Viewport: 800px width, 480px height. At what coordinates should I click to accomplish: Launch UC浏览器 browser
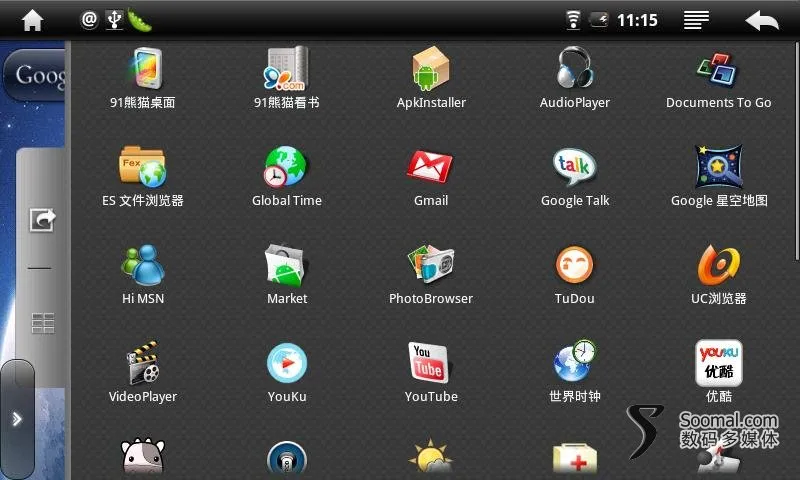(x=719, y=274)
